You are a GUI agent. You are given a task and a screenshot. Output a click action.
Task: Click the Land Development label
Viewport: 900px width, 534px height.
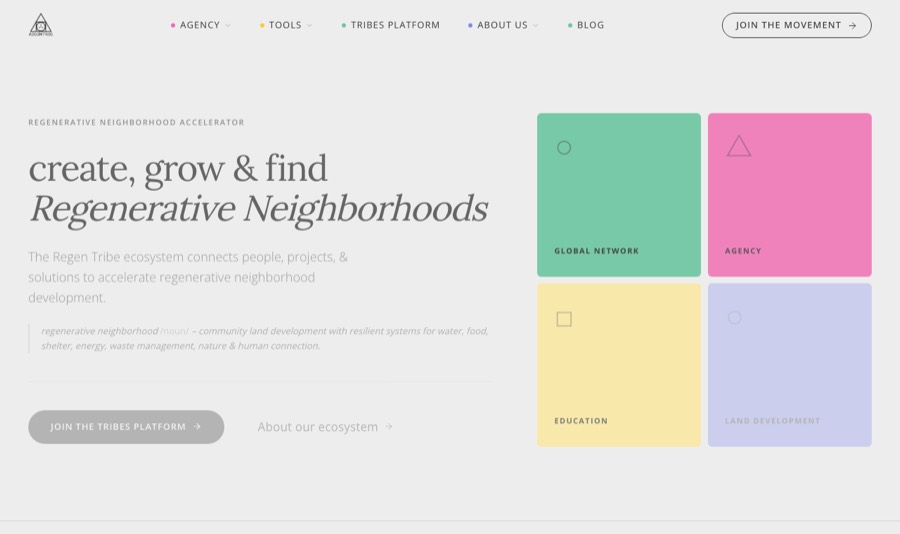[773, 421]
